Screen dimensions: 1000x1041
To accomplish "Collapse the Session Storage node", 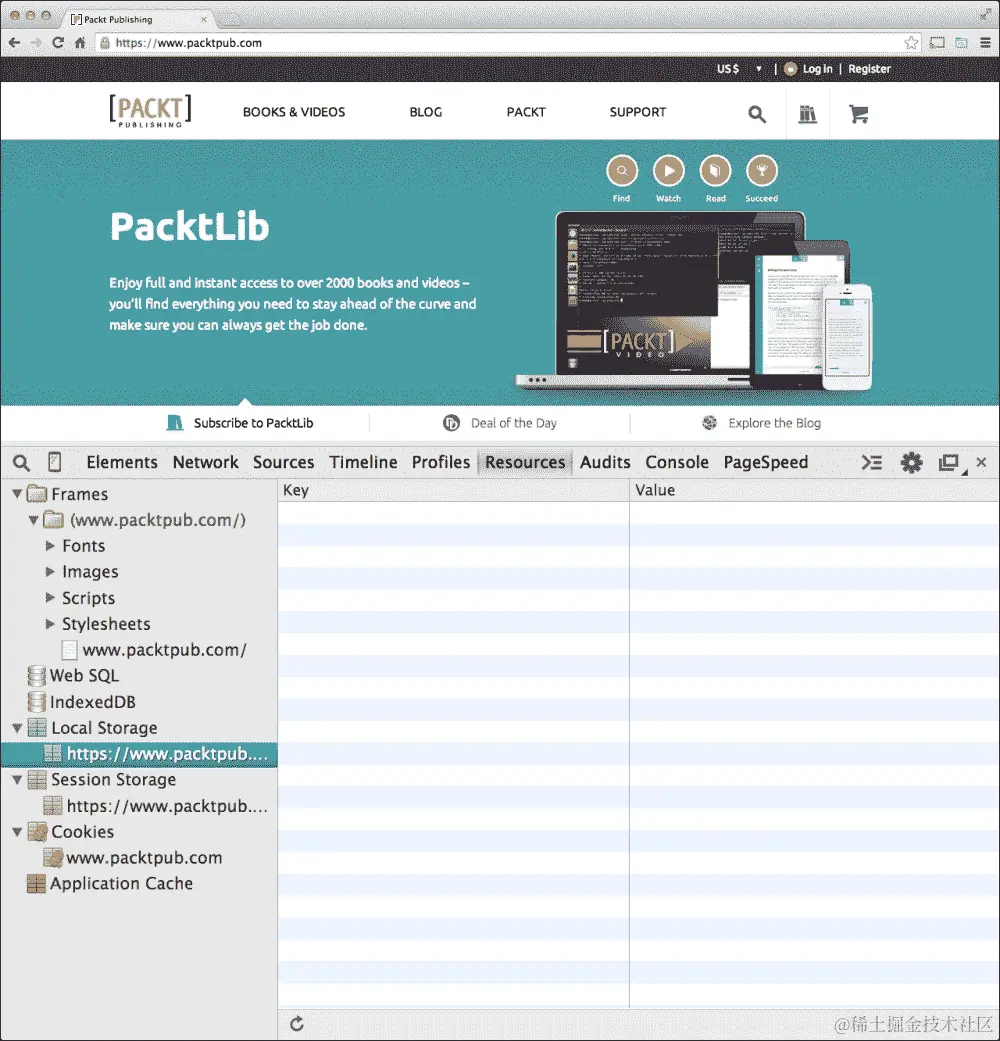I will [x=17, y=780].
